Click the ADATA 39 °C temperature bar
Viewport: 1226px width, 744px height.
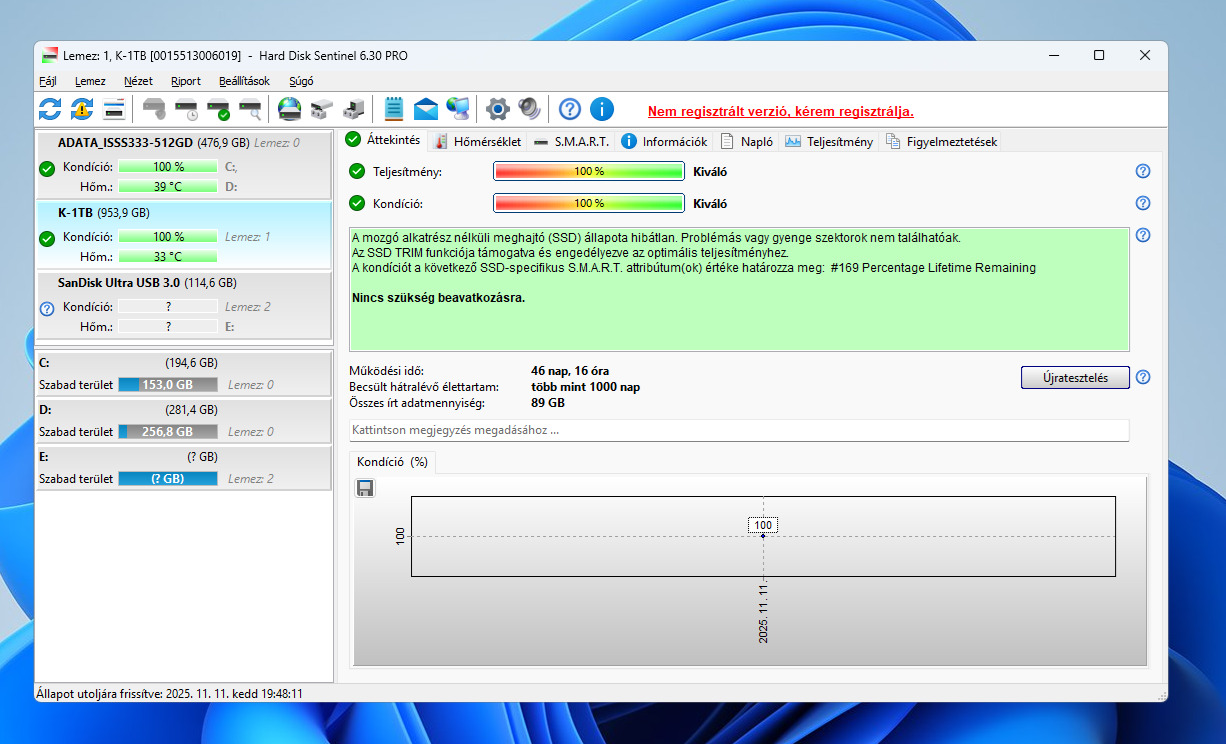click(x=168, y=186)
